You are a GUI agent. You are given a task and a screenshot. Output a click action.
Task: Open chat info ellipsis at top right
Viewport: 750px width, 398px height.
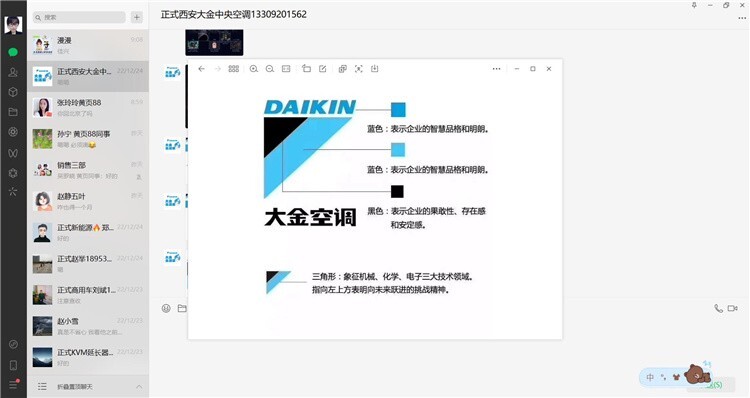(742, 18)
